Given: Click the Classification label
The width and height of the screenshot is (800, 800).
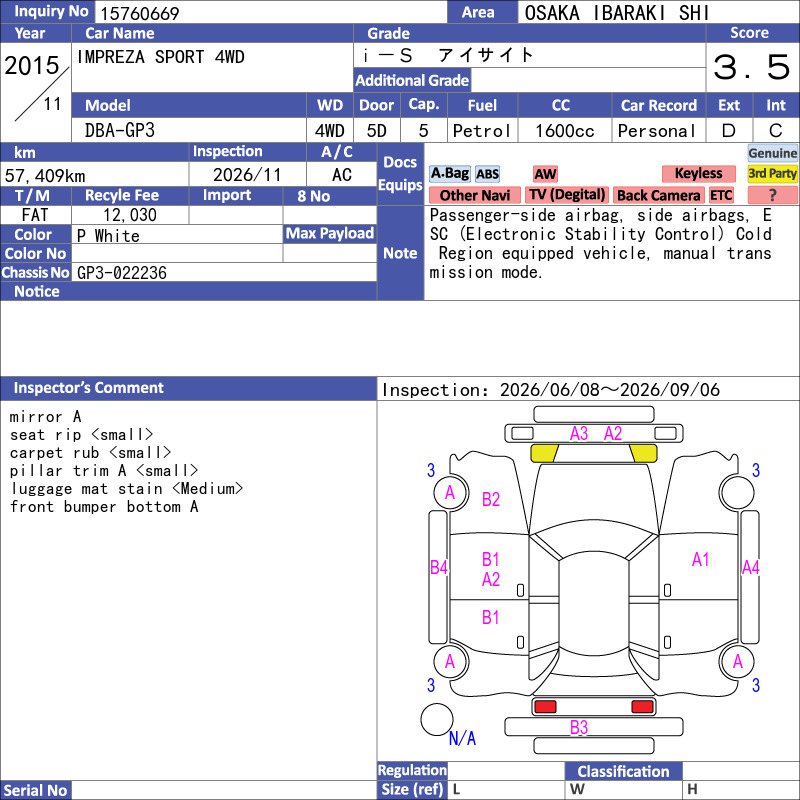Looking at the screenshot, I should click(623, 771).
